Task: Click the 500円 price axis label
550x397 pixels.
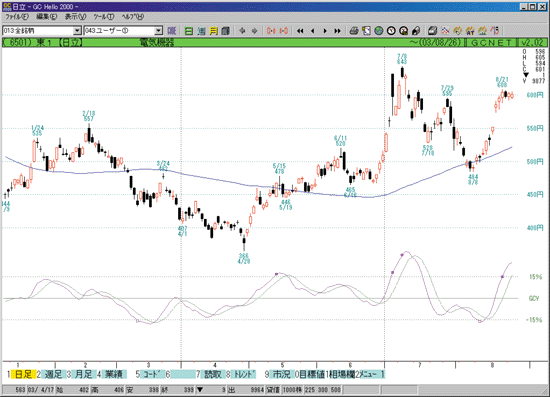Action: click(x=535, y=162)
